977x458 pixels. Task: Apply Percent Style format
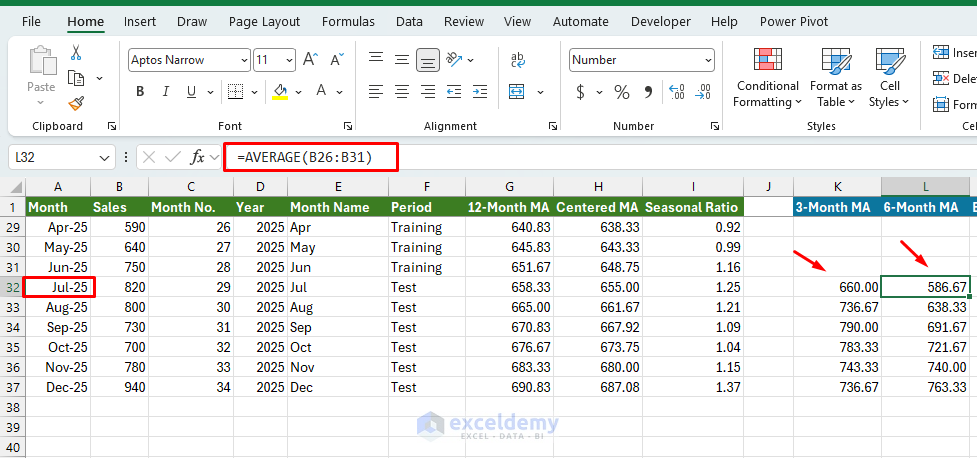(622, 92)
